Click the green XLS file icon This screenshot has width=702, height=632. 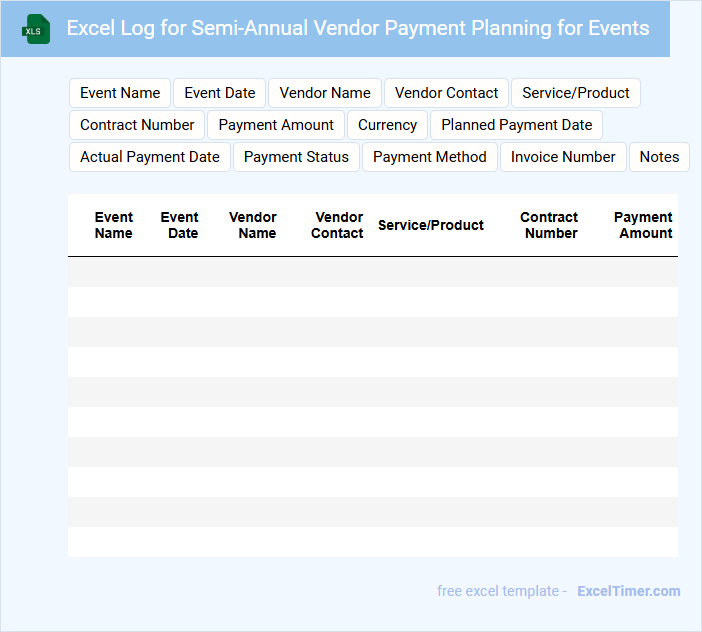pos(36,30)
